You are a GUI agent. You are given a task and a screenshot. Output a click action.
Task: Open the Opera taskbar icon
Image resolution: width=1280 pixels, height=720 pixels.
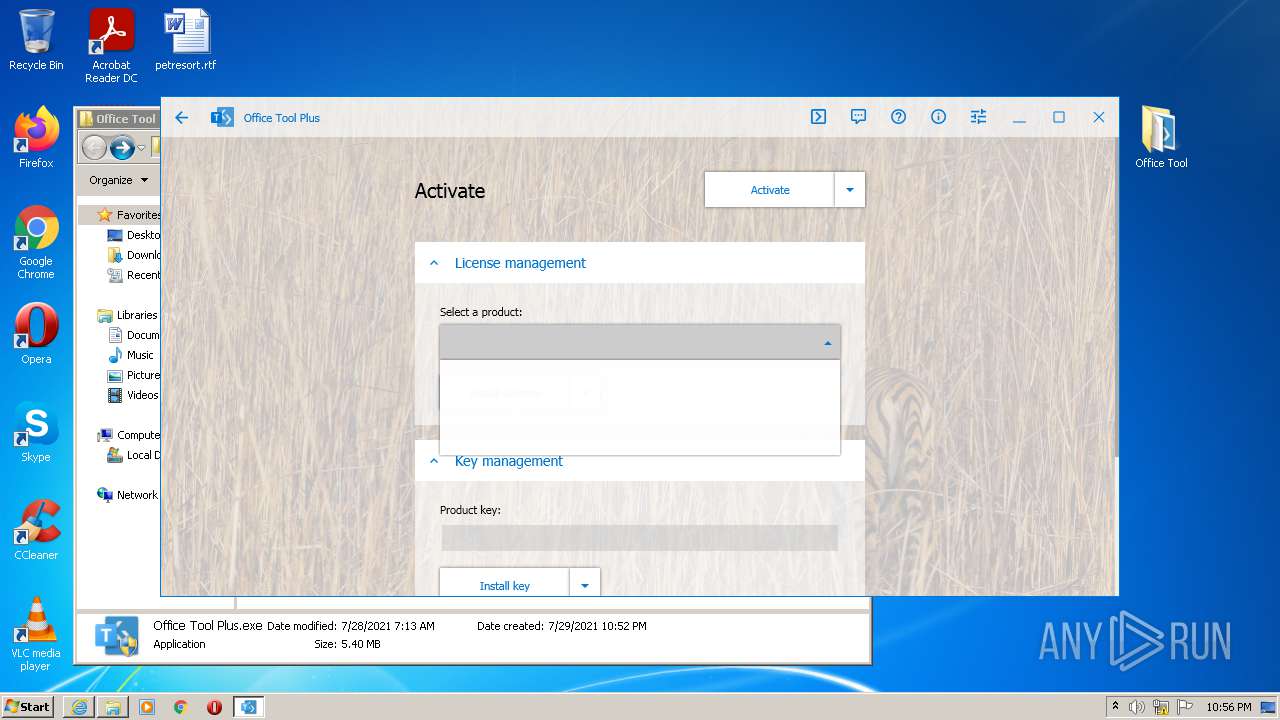pos(214,707)
